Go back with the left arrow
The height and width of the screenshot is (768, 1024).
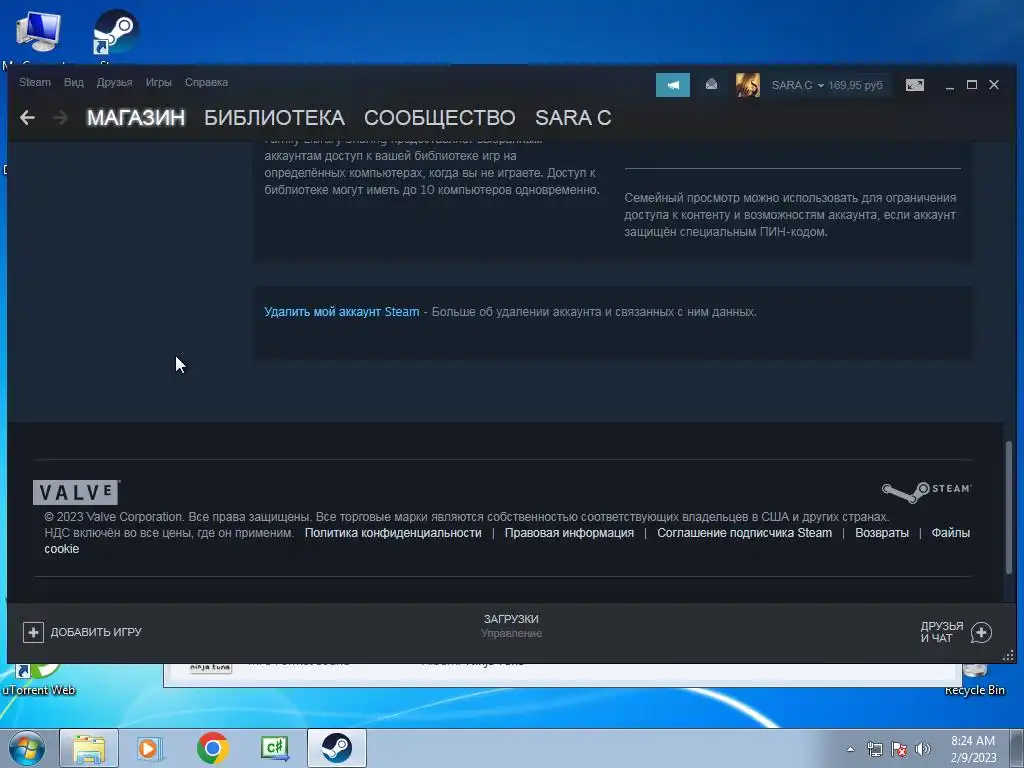point(27,118)
